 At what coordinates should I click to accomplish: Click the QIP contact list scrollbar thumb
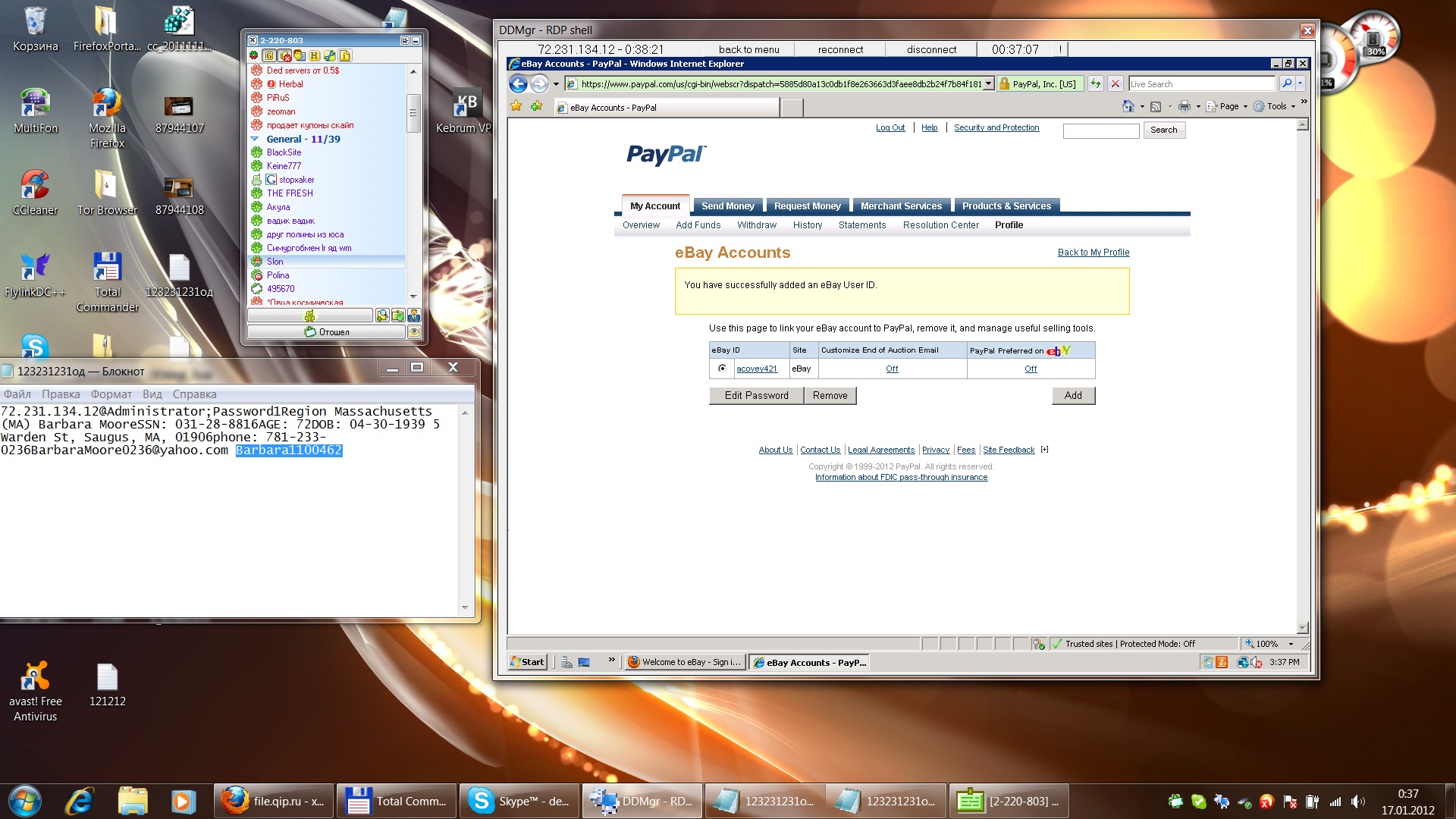[413, 113]
